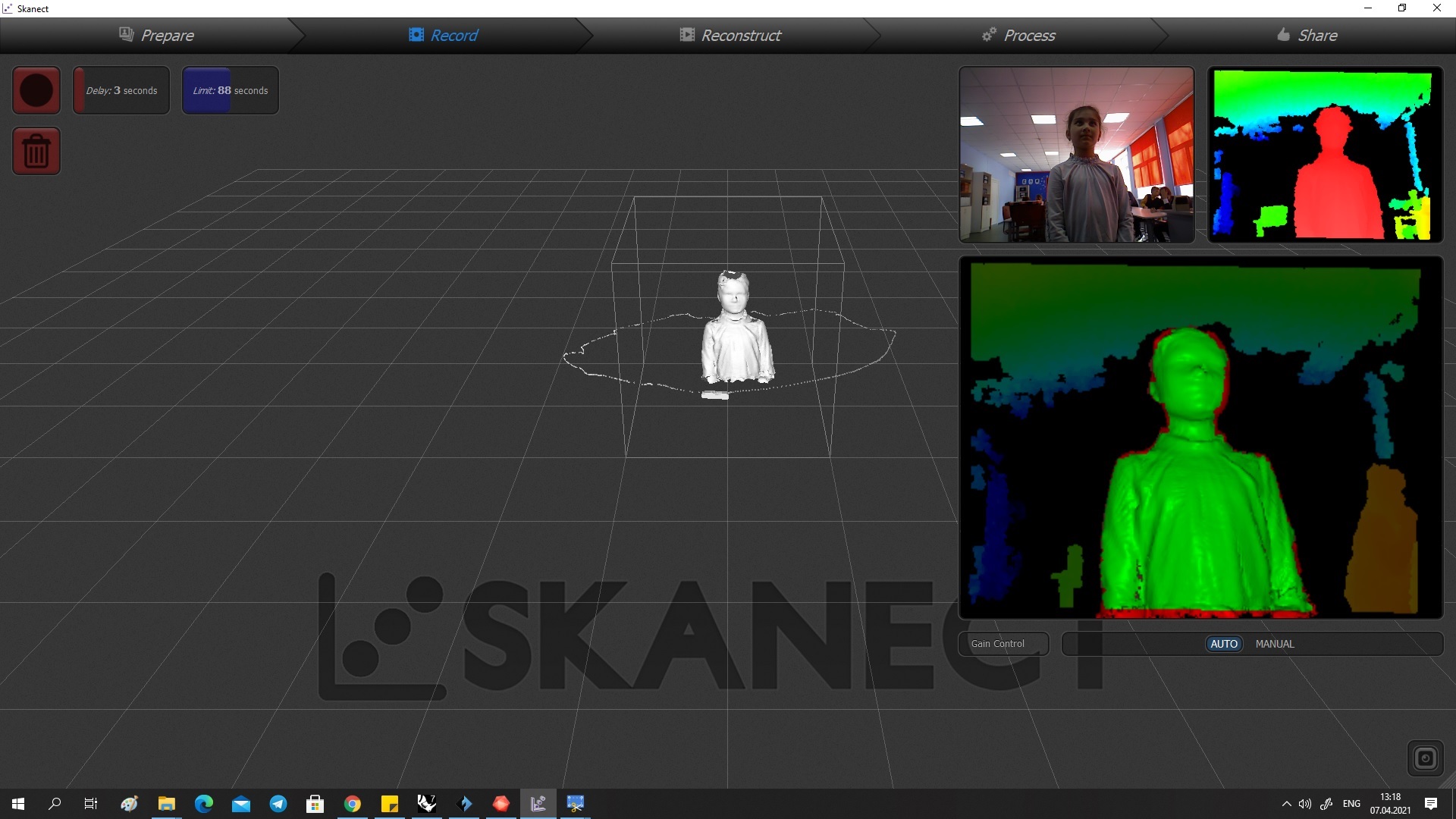The image size is (1456, 819).
Task: Adjust the Delay 3 seconds slider
Action: tap(121, 90)
